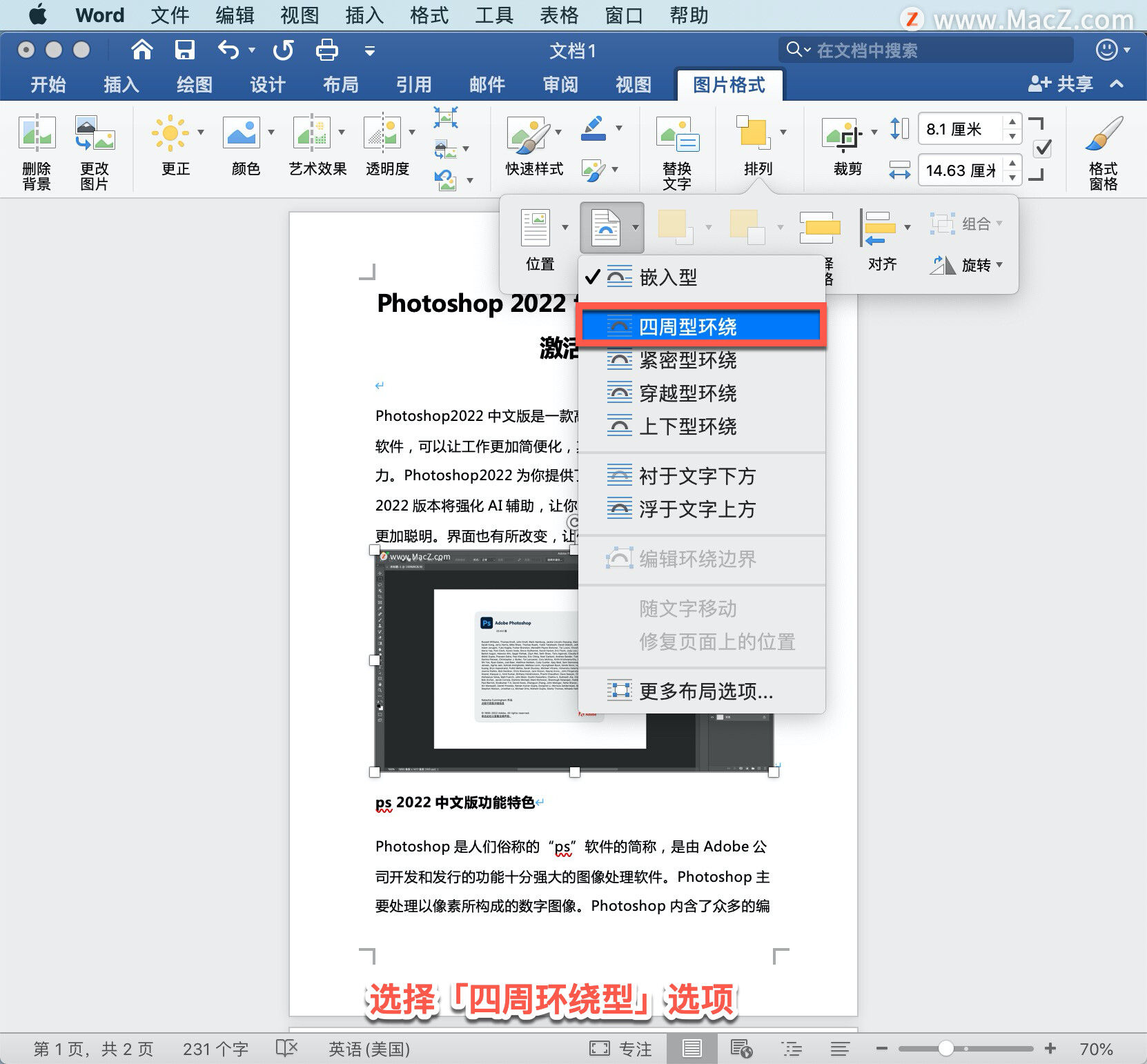Save the document with floppy icon
Screen dimensions: 1147x1064
[x=184, y=50]
